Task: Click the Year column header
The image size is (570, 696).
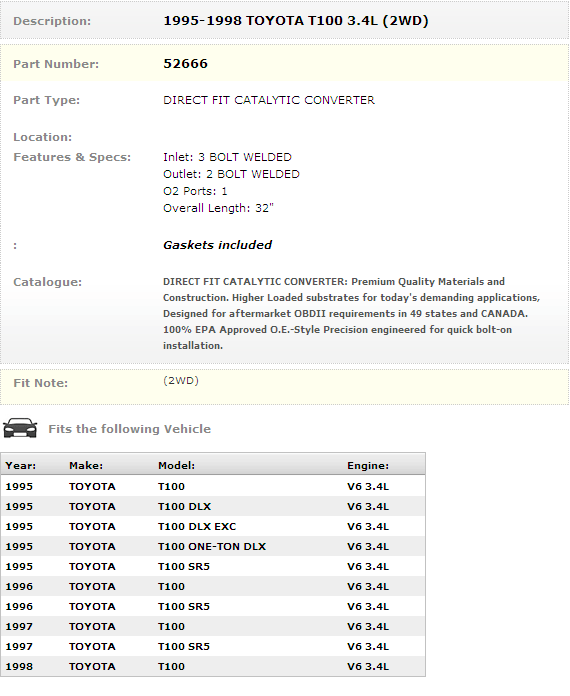Action: click(20, 465)
